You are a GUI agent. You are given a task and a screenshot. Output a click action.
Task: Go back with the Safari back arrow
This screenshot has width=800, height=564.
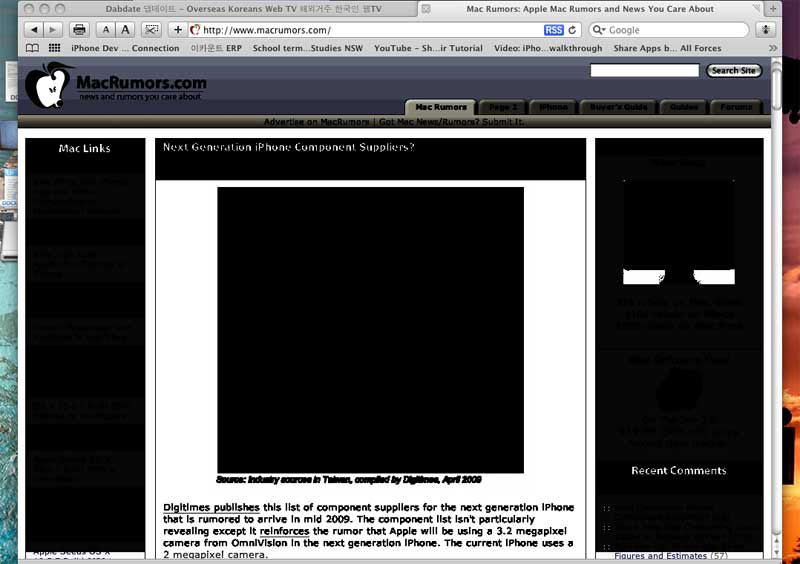pyautogui.click(x=34, y=30)
